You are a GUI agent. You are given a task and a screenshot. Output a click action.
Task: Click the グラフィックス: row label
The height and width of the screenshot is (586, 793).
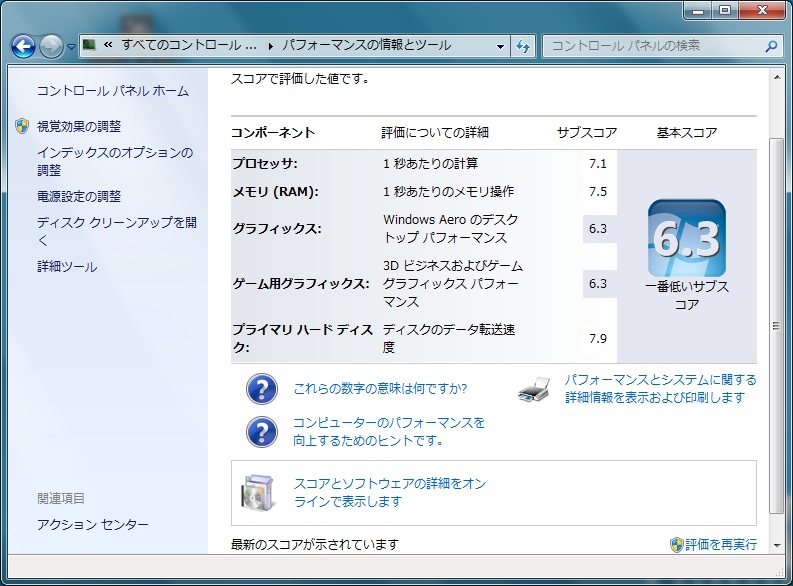click(x=277, y=229)
